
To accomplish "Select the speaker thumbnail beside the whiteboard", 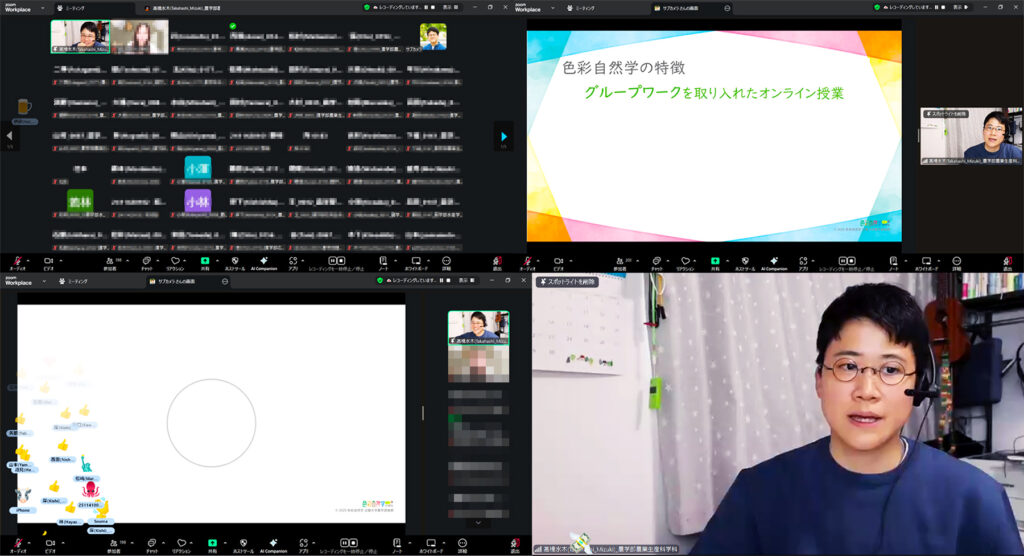I will tap(478, 327).
